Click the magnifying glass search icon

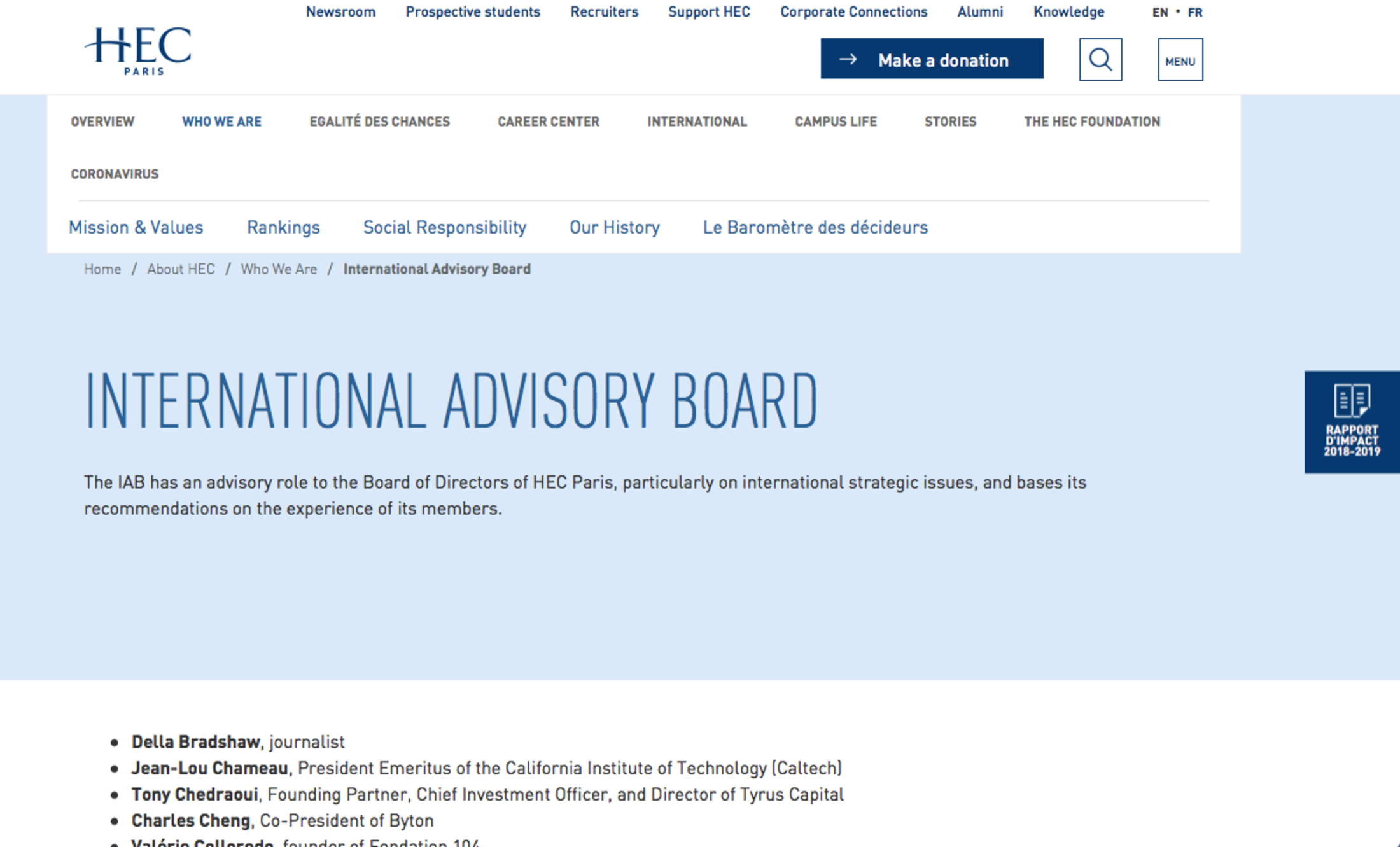(1100, 60)
